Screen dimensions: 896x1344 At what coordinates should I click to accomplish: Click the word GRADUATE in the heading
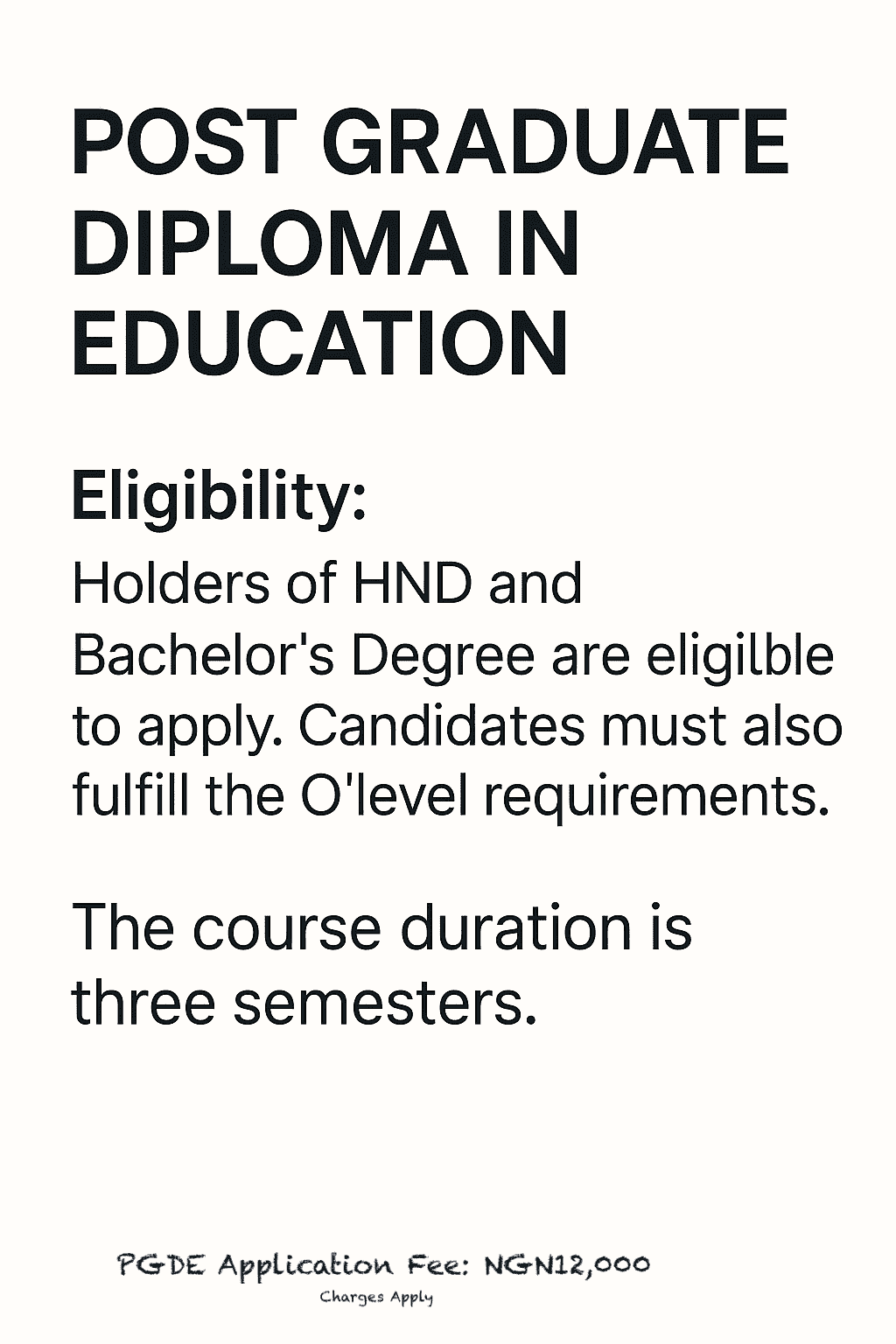click(556, 143)
